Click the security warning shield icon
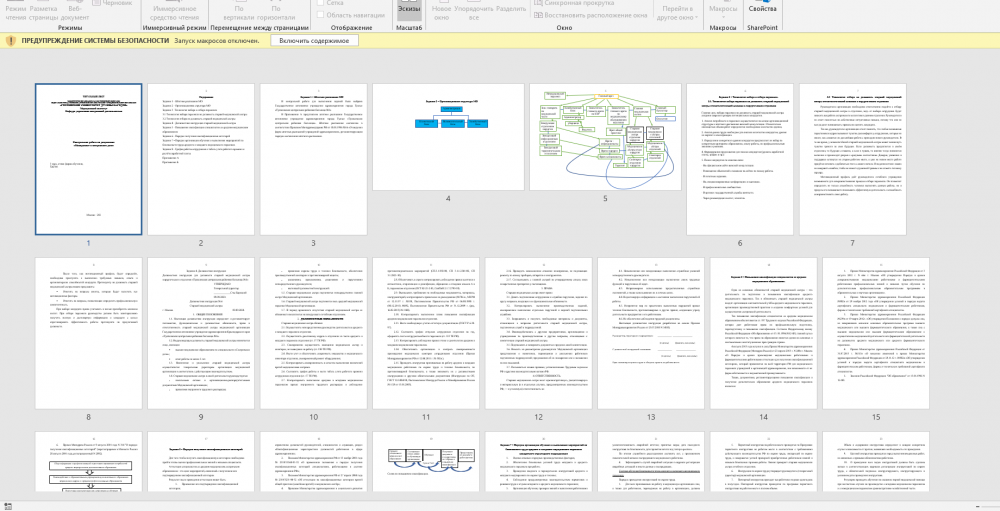 tap(11, 41)
